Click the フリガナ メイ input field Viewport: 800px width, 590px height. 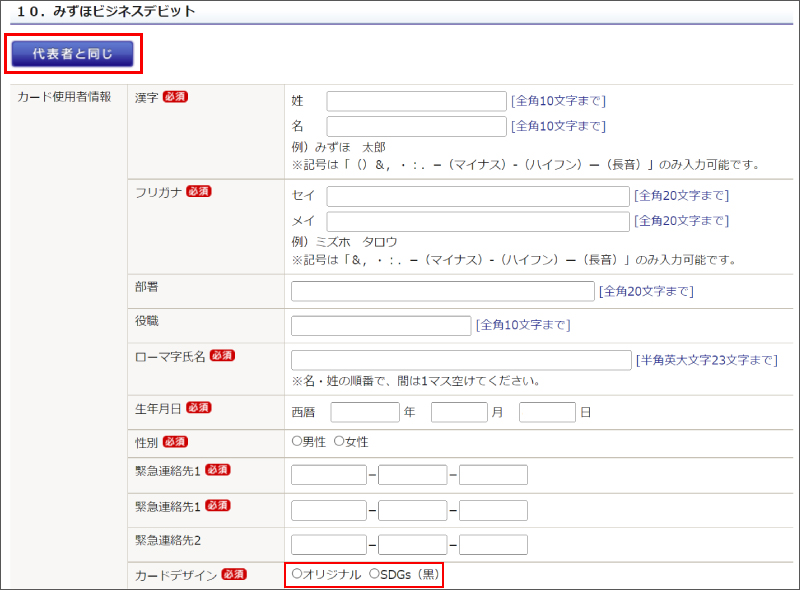click(478, 221)
